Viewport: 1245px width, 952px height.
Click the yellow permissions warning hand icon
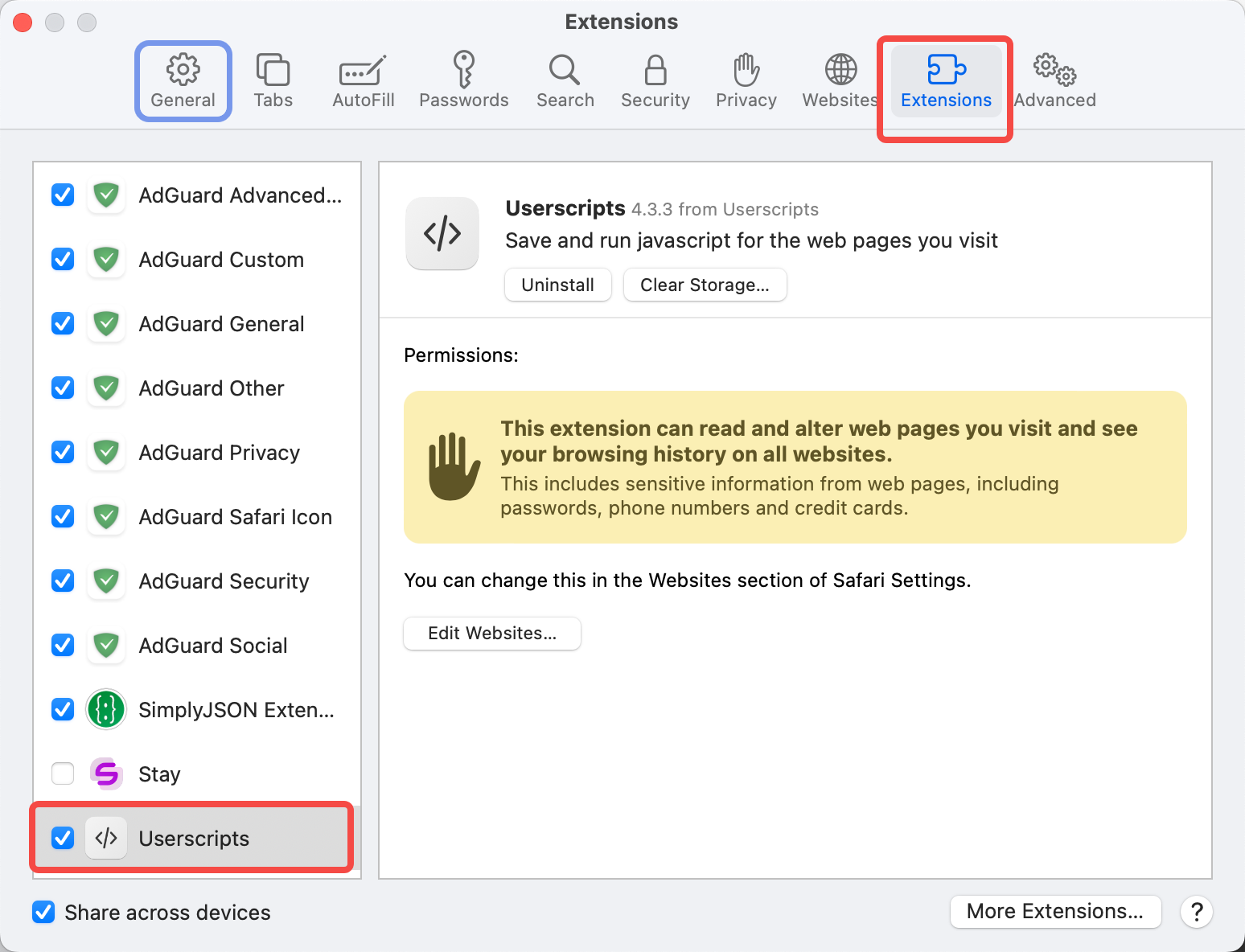(454, 466)
